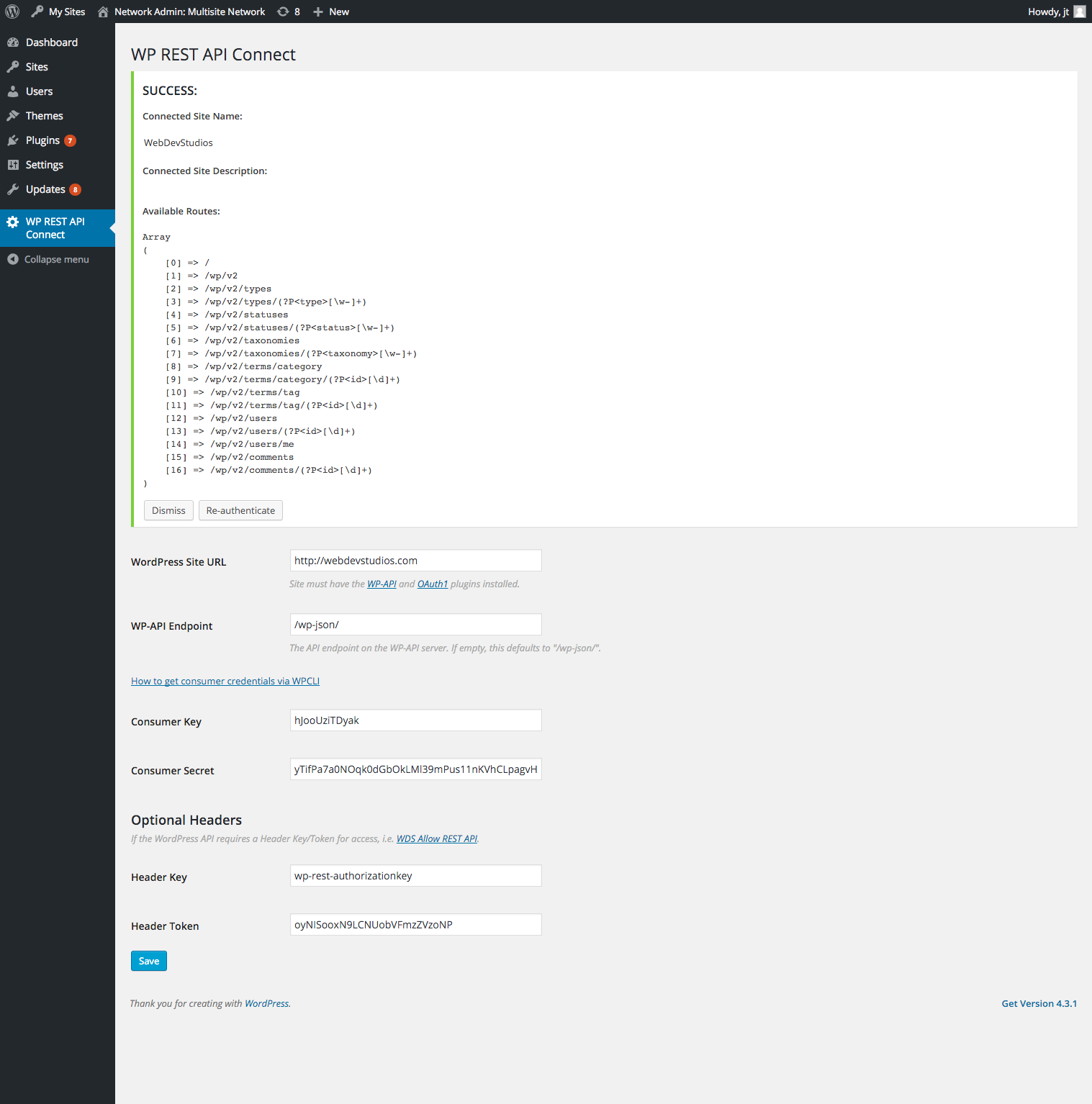Click the Sites key icon in sidebar

(13, 67)
